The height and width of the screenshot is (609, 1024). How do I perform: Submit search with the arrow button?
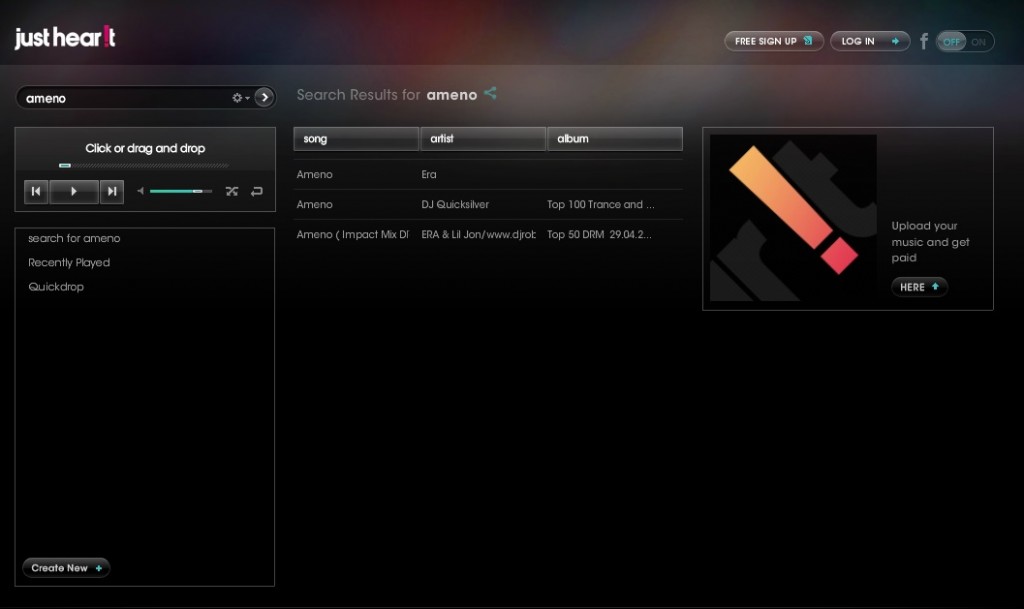point(264,97)
